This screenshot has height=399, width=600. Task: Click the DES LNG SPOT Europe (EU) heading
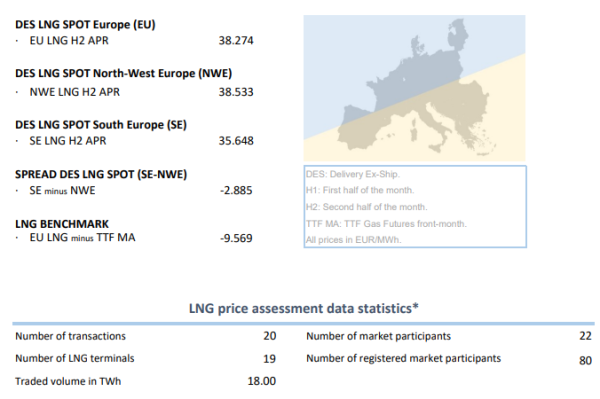click(85, 24)
